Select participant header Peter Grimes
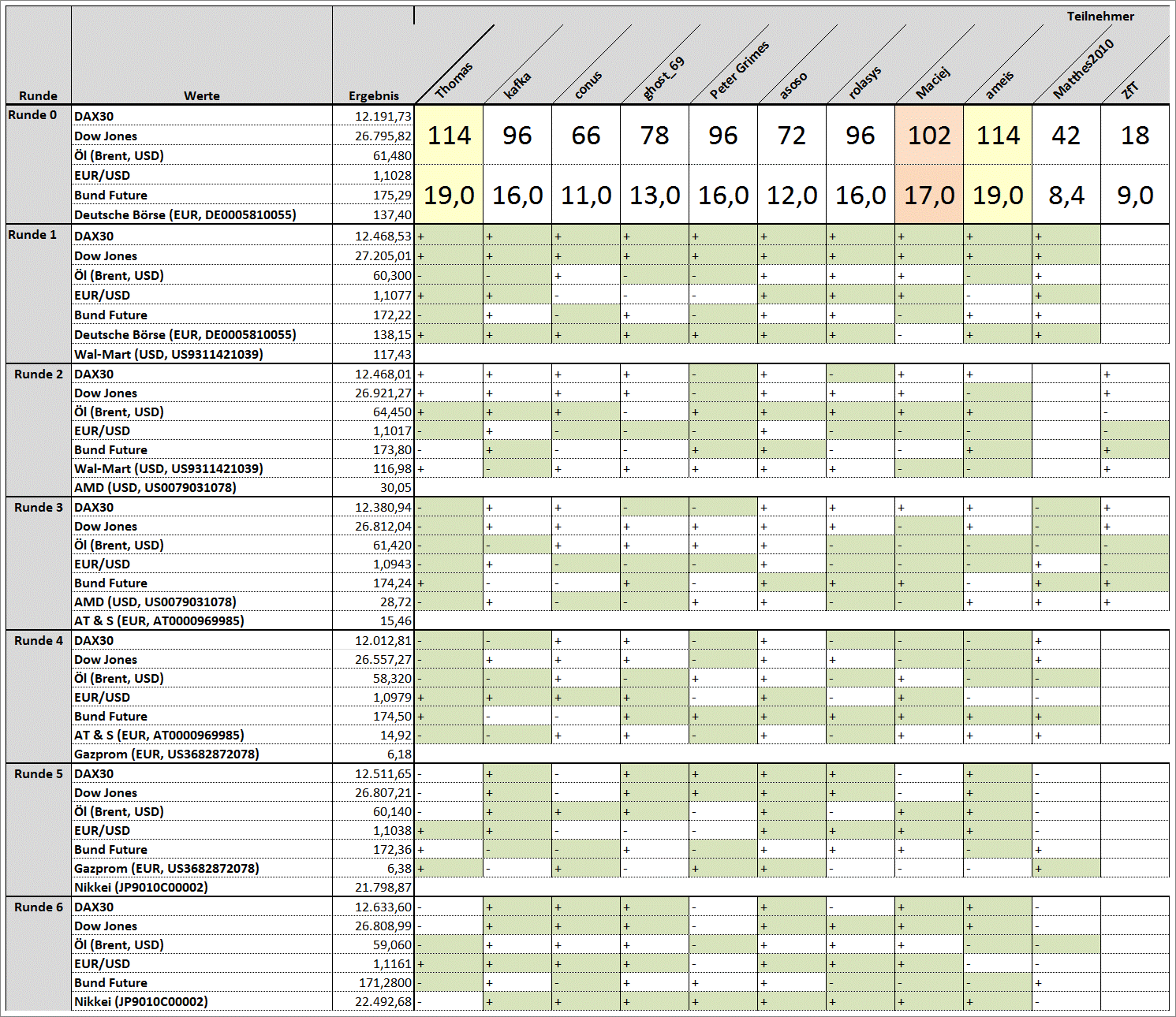Screen dimensions: 1176x1017 coord(739,70)
